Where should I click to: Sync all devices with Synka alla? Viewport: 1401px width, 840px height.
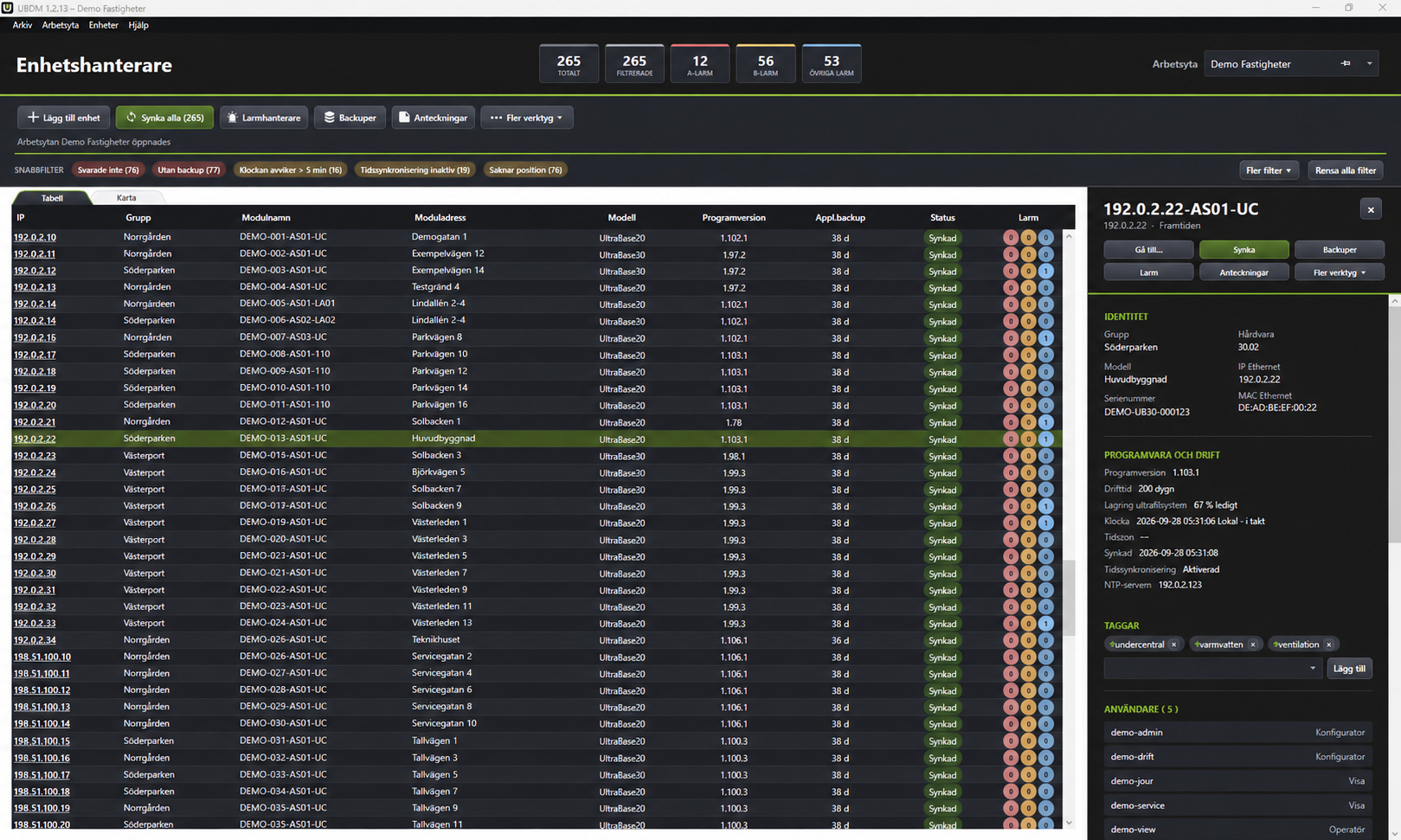click(x=164, y=118)
